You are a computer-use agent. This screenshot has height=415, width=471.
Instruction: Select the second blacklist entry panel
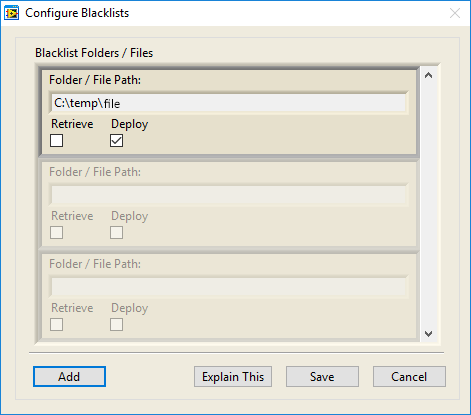pos(229,204)
